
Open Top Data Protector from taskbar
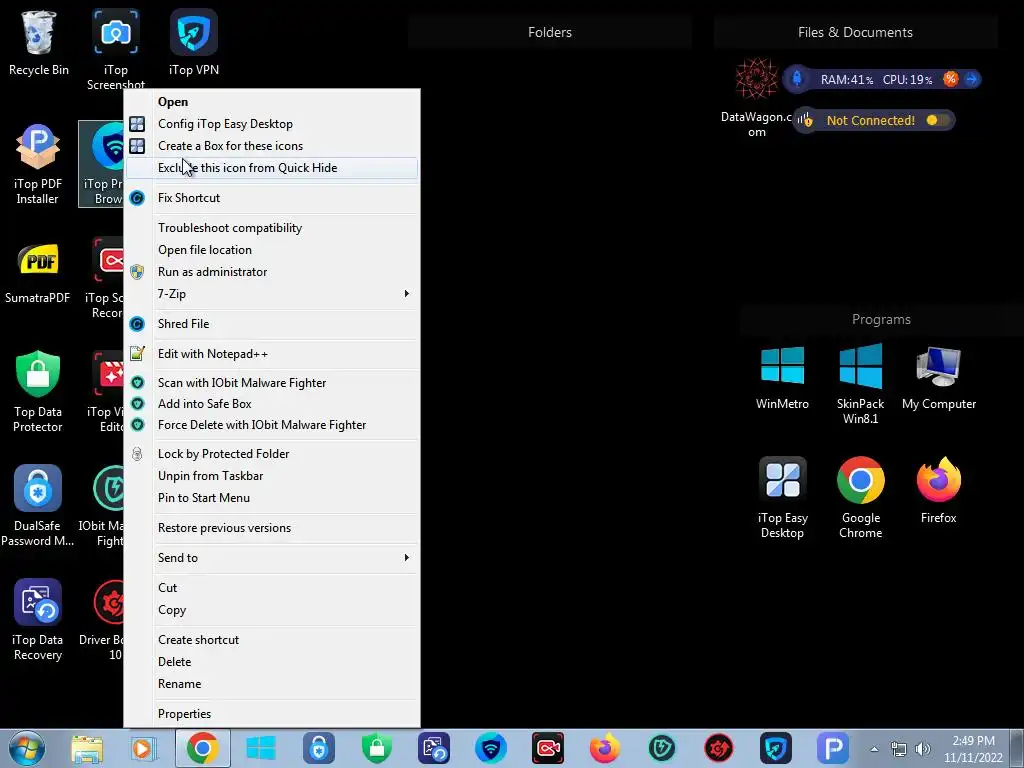point(377,748)
